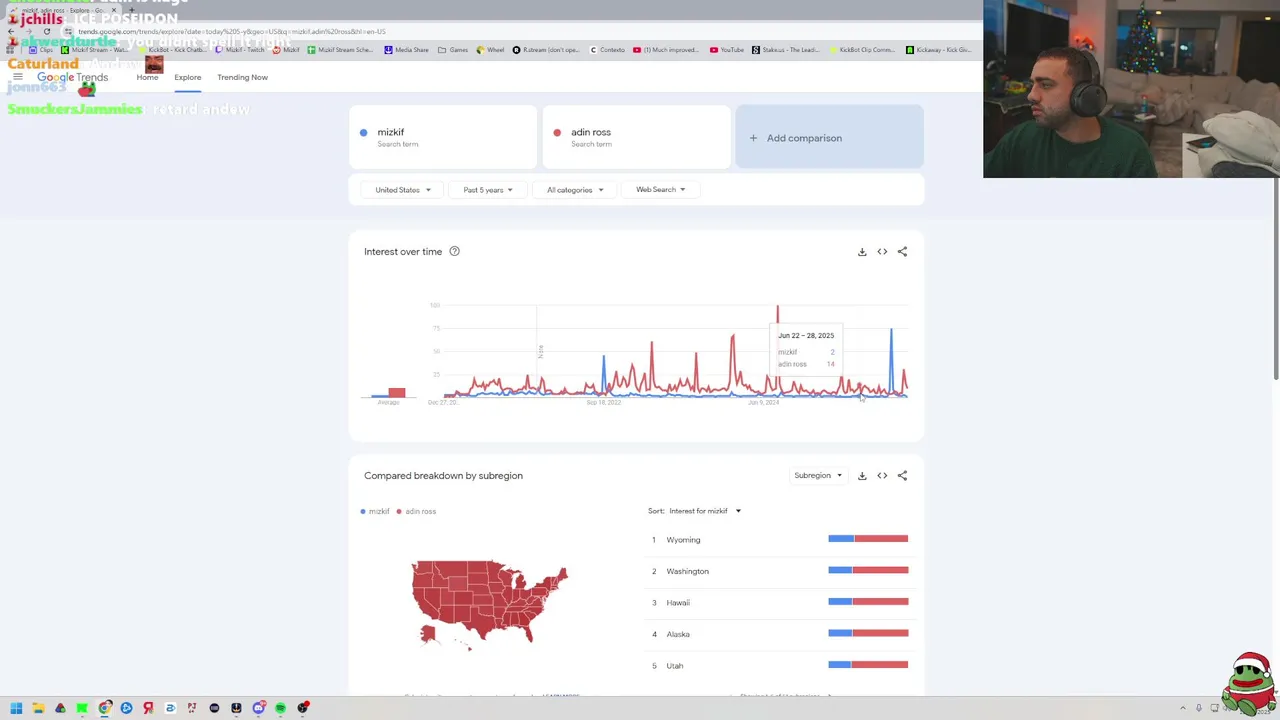Click the page vertical scrollbar
The height and width of the screenshot is (720, 1280).
(x=1276, y=280)
